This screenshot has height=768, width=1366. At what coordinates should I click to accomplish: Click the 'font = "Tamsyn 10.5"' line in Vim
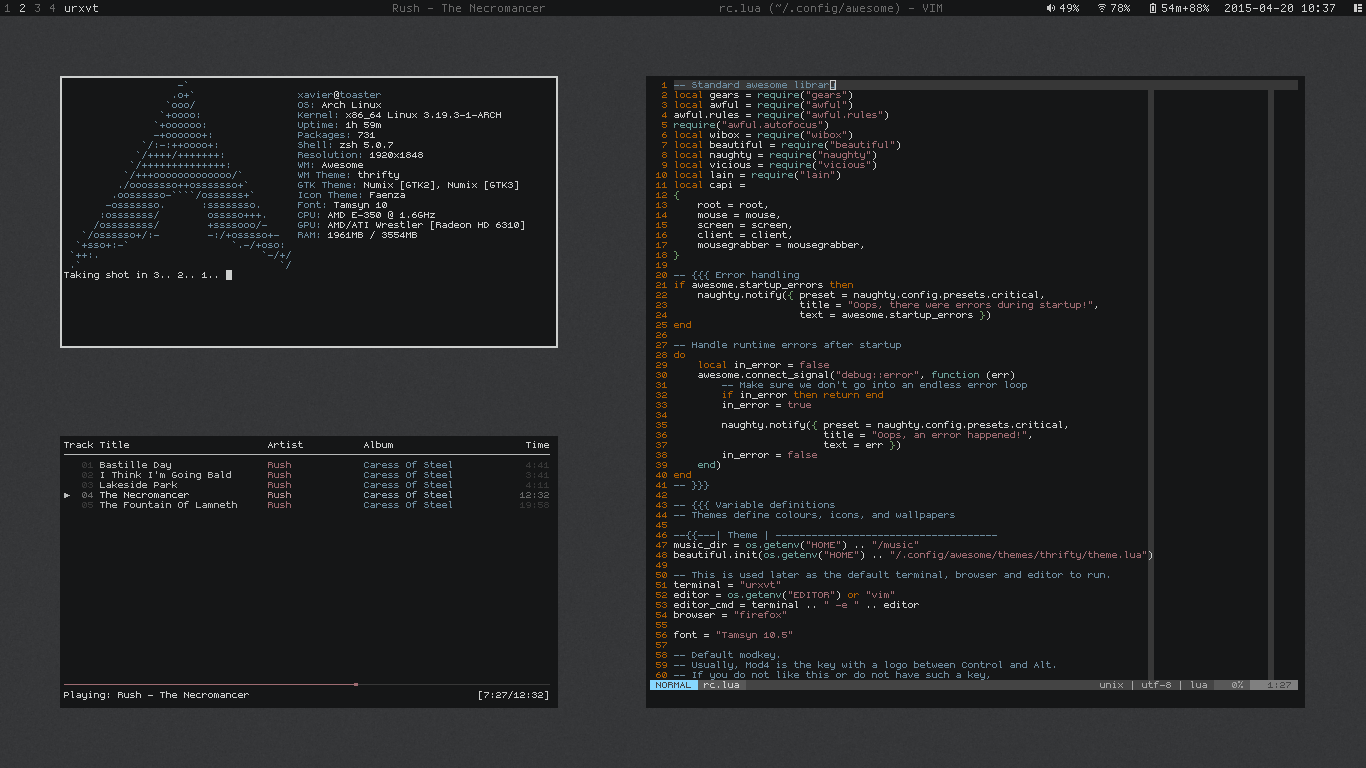(x=733, y=635)
